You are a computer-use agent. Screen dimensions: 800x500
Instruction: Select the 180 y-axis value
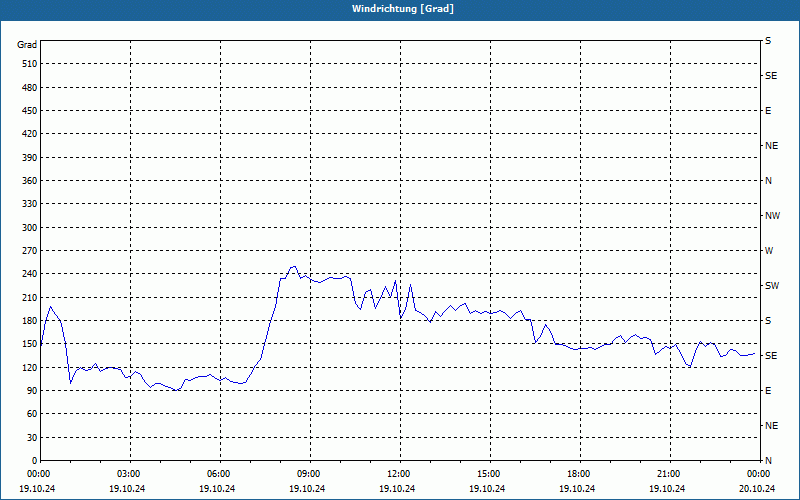30,320
